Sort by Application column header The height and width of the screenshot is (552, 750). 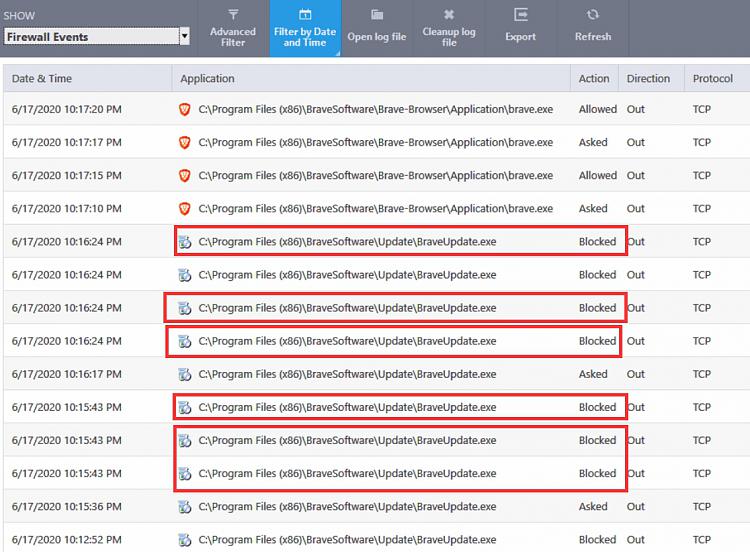coord(371,78)
